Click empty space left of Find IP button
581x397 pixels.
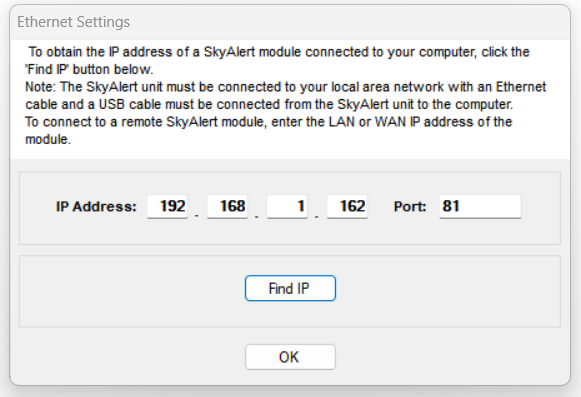[x=132, y=291]
